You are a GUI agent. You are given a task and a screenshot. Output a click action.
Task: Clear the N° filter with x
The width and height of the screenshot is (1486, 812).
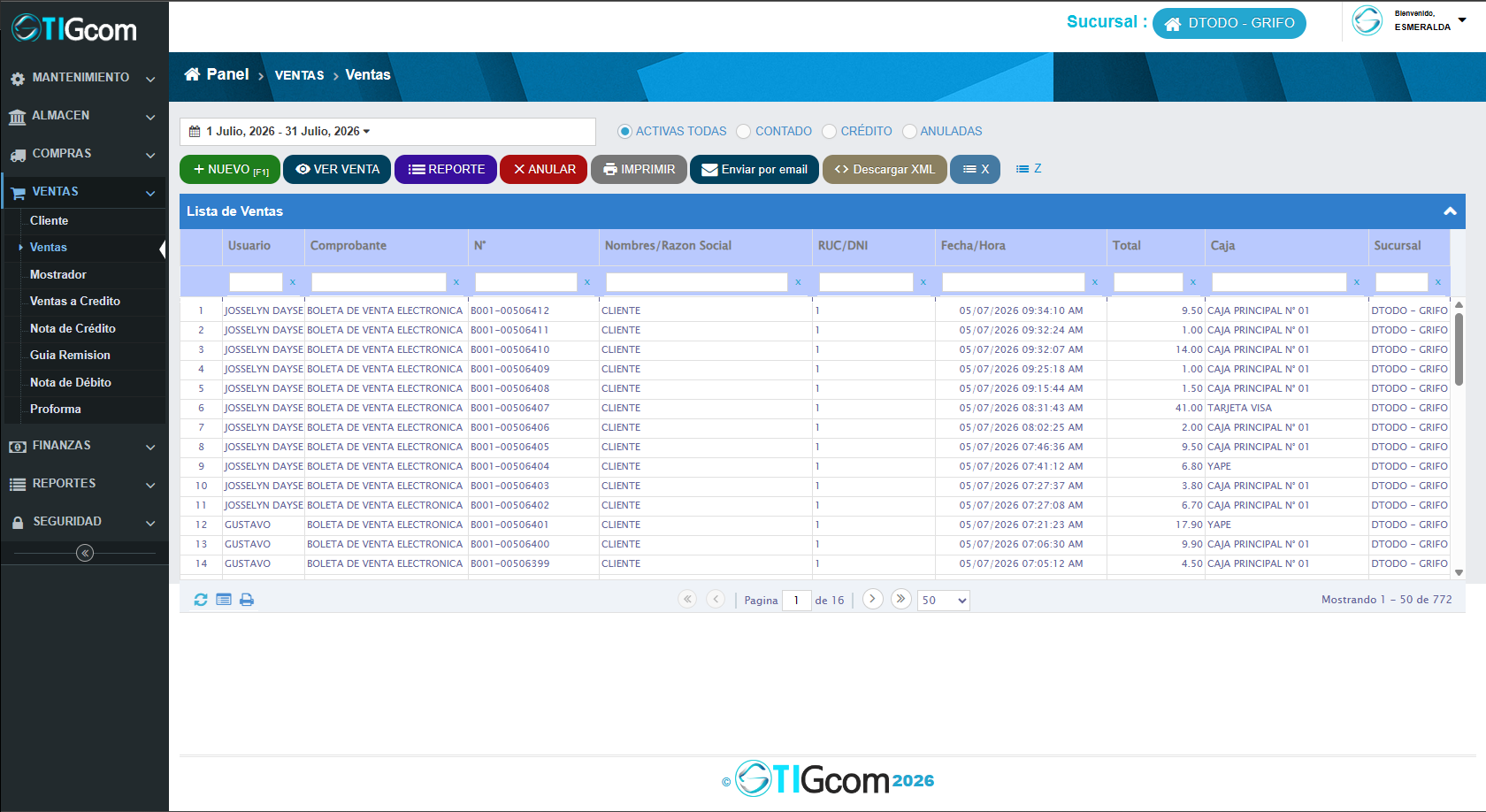point(587,282)
